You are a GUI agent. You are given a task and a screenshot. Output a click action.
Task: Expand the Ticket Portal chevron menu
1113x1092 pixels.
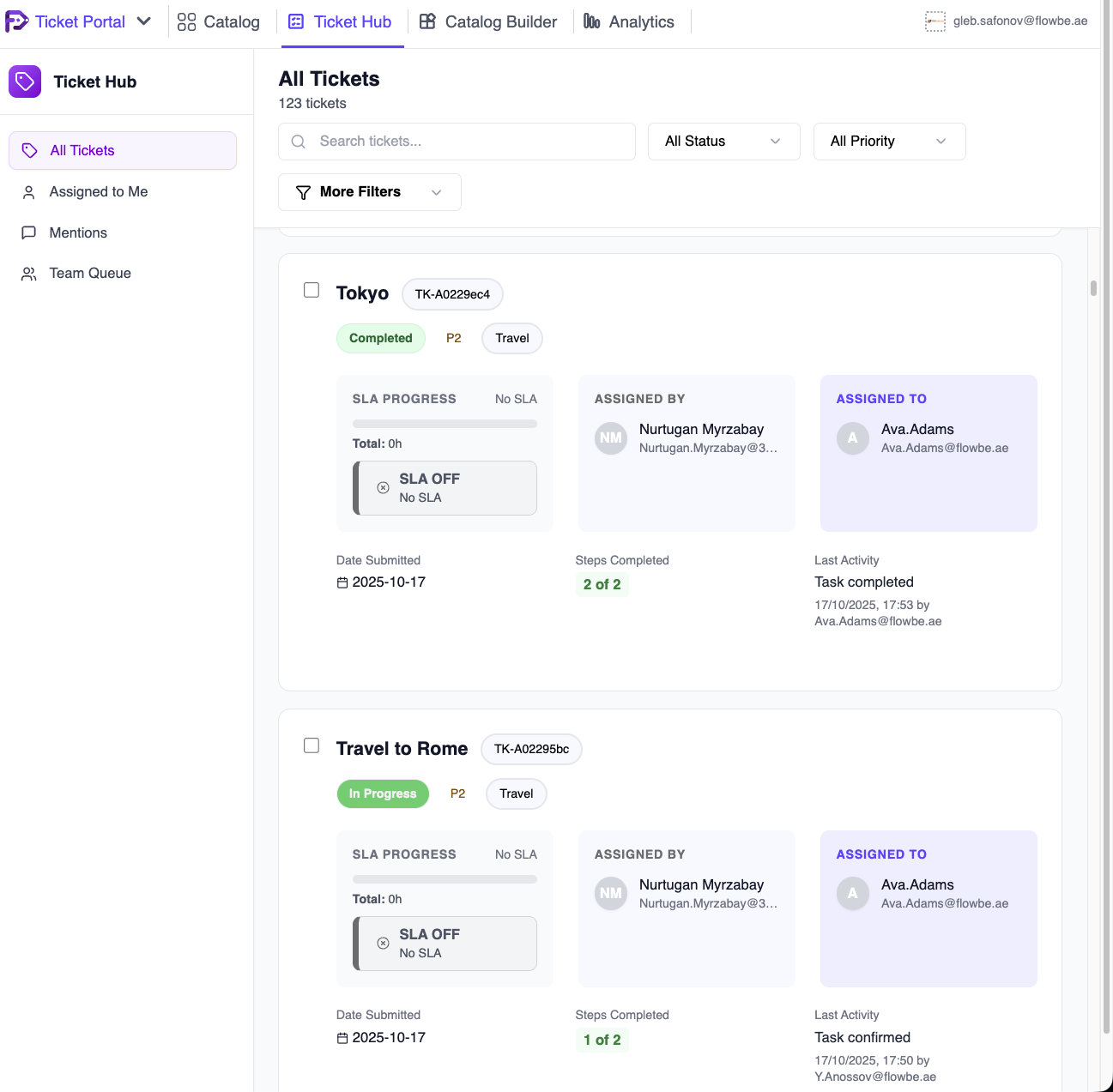click(x=144, y=21)
